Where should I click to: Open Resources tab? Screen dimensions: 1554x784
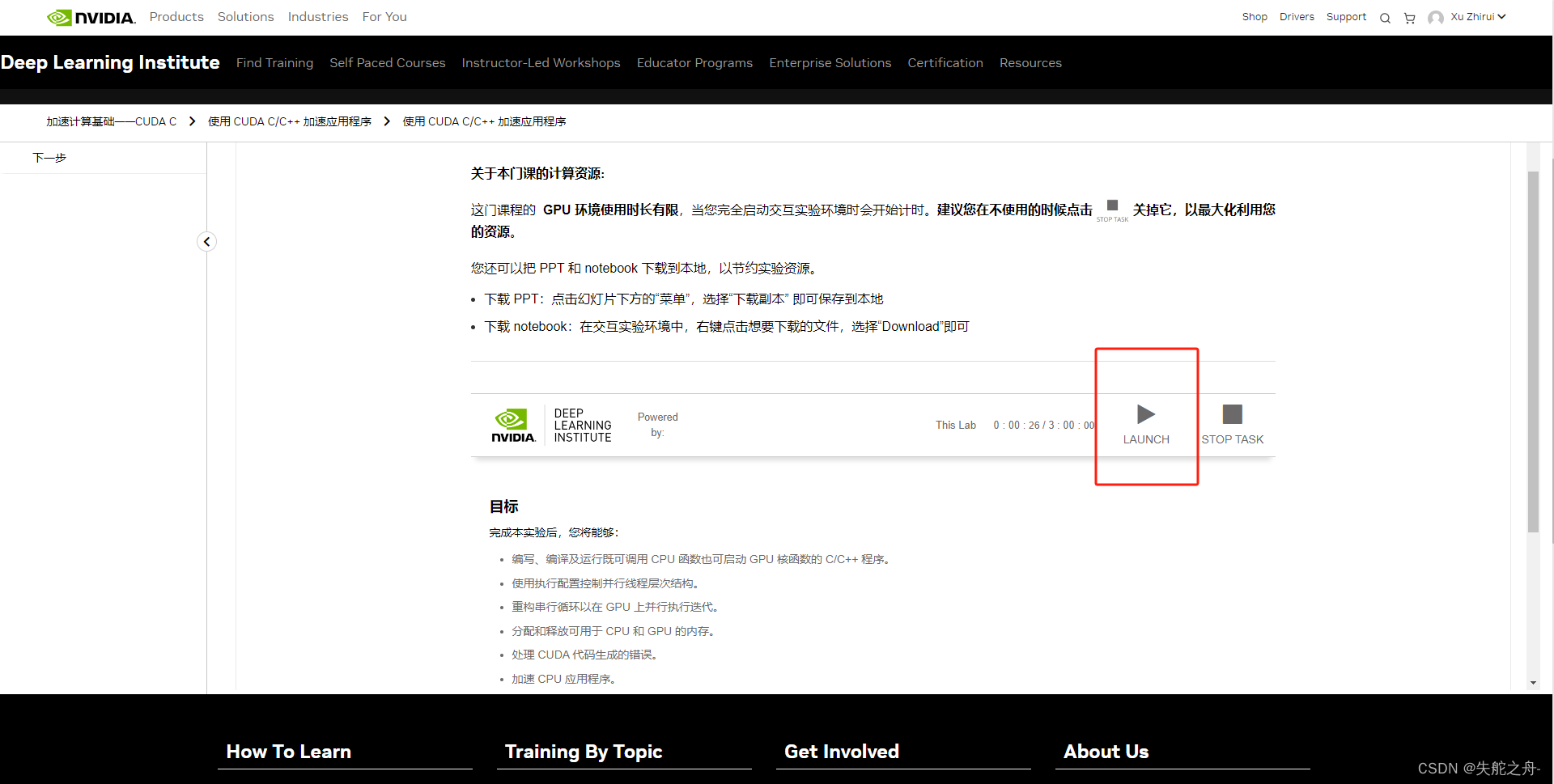pyautogui.click(x=1030, y=63)
